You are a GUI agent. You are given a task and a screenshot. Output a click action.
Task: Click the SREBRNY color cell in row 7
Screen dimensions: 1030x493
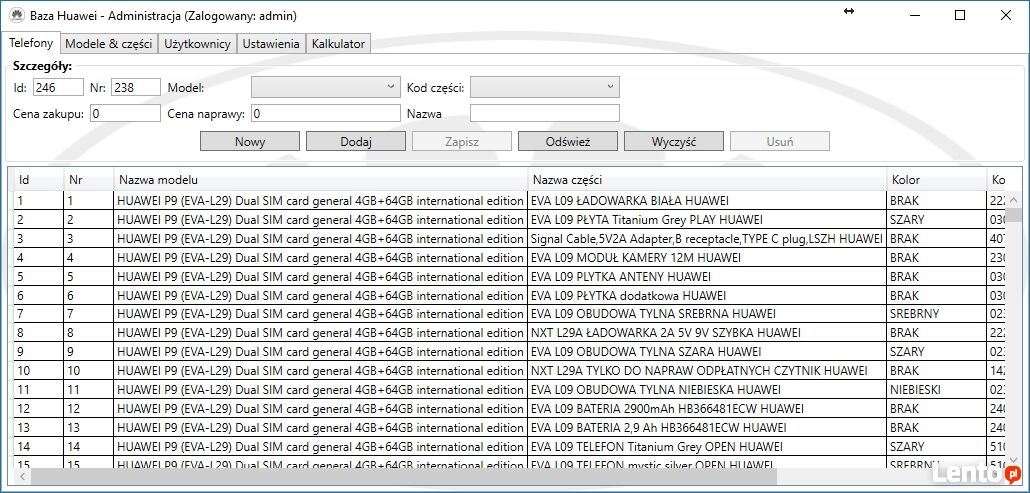[936, 314]
